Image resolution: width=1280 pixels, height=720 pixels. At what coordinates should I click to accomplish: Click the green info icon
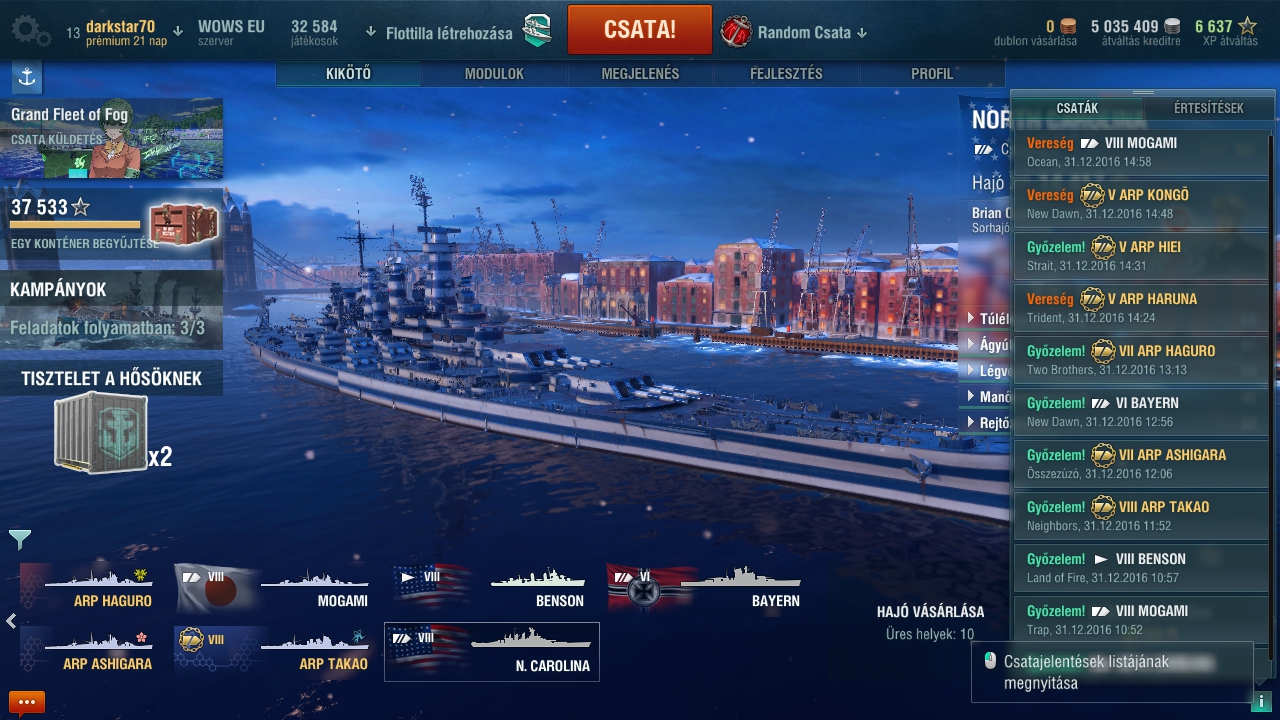click(x=1260, y=701)
